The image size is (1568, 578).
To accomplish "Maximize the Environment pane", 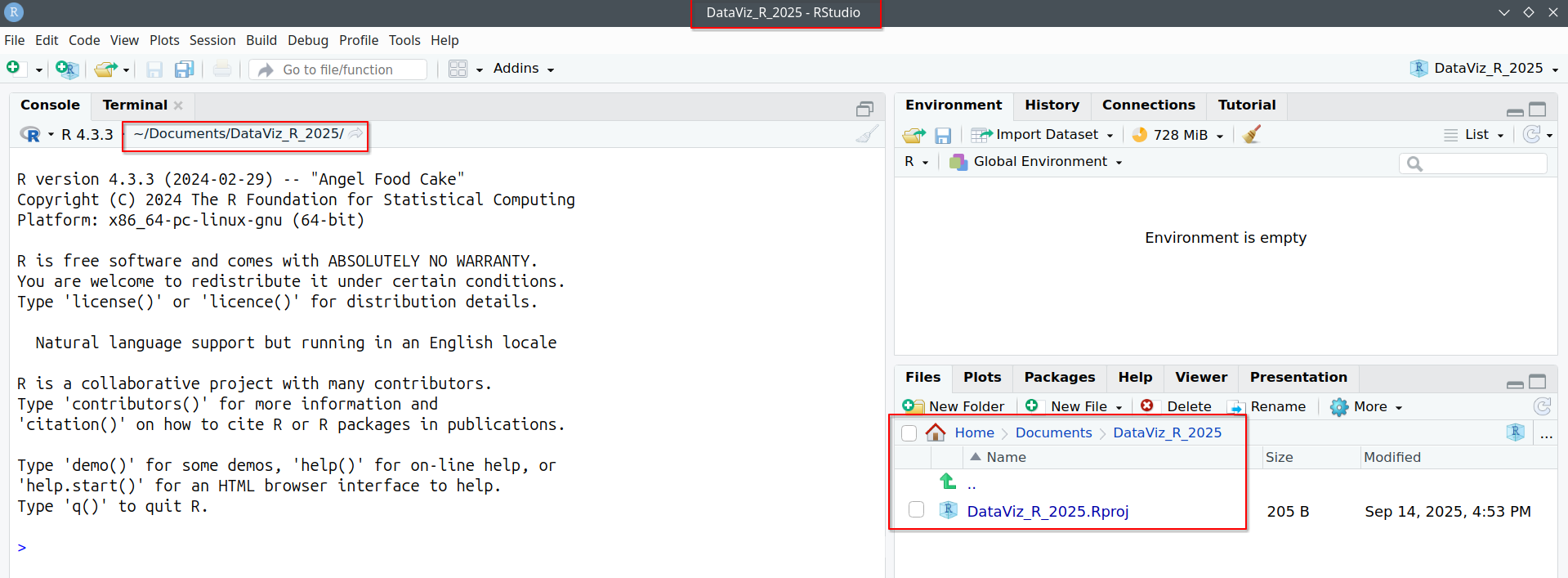I will 1538,109.
